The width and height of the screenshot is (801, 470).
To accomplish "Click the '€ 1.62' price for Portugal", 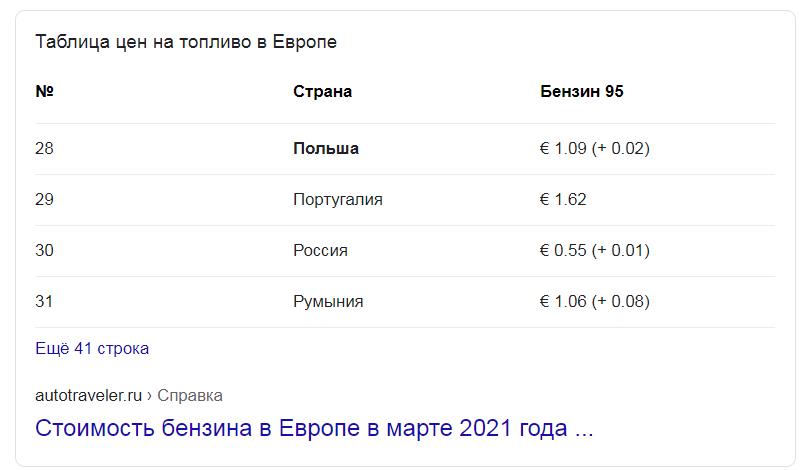I will tap(563, 199).
